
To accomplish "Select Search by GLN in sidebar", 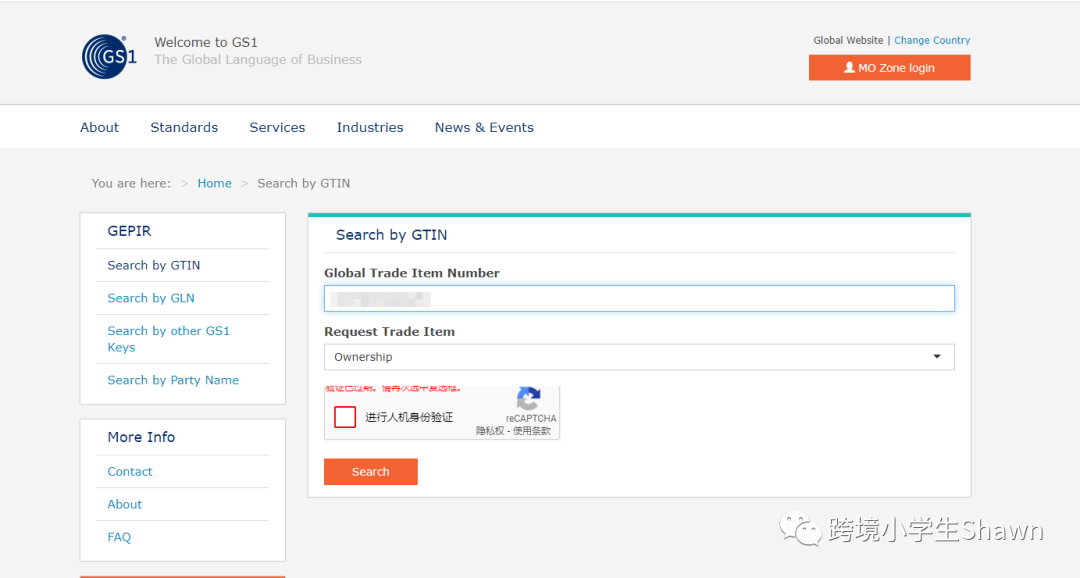I will (x=151, y=298).
